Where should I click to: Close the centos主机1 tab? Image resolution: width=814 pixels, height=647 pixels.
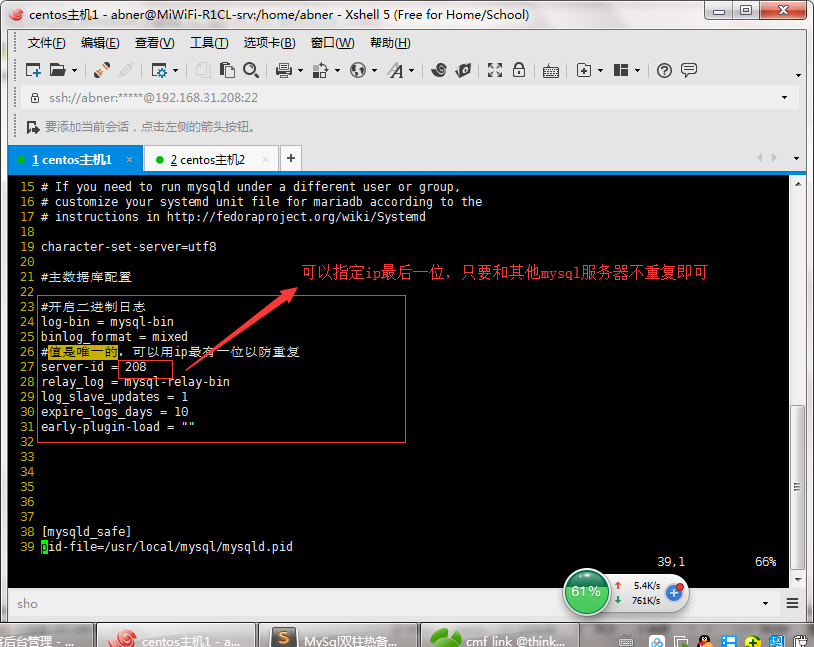pos(129,160)
